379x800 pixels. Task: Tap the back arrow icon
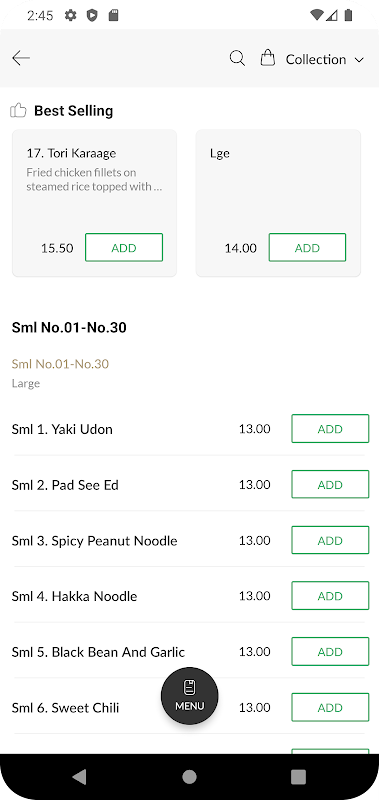21,58
